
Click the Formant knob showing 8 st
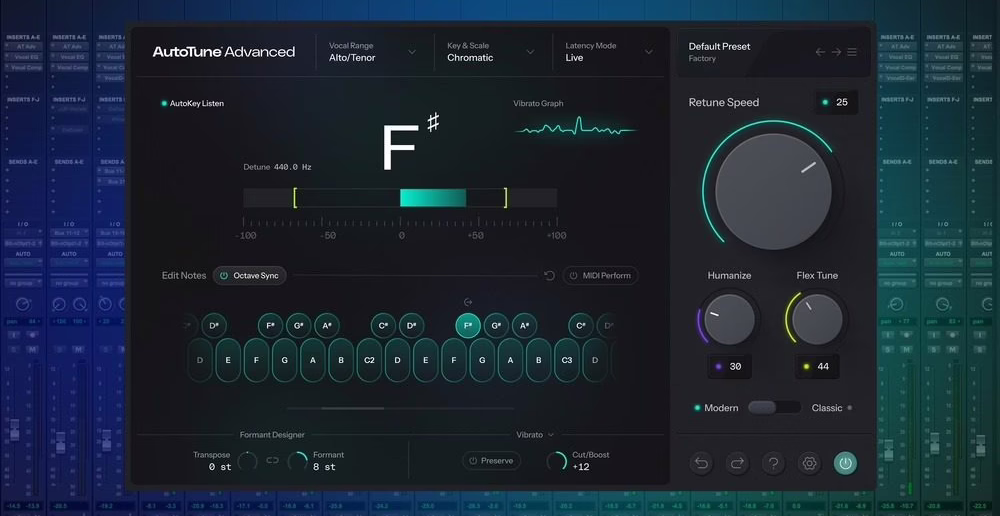tap(298, 461)
